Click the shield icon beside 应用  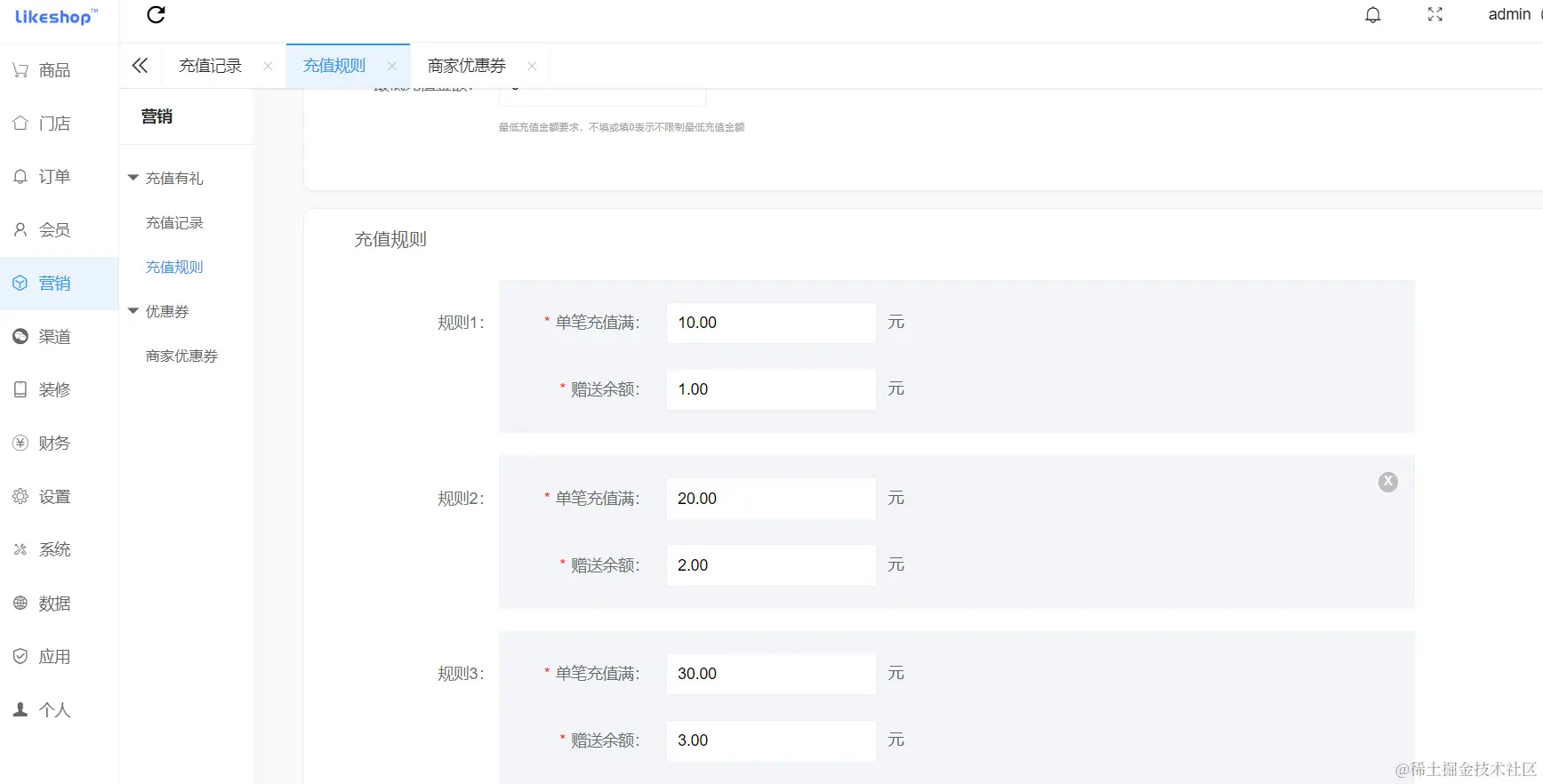click(x=20, y=657)
